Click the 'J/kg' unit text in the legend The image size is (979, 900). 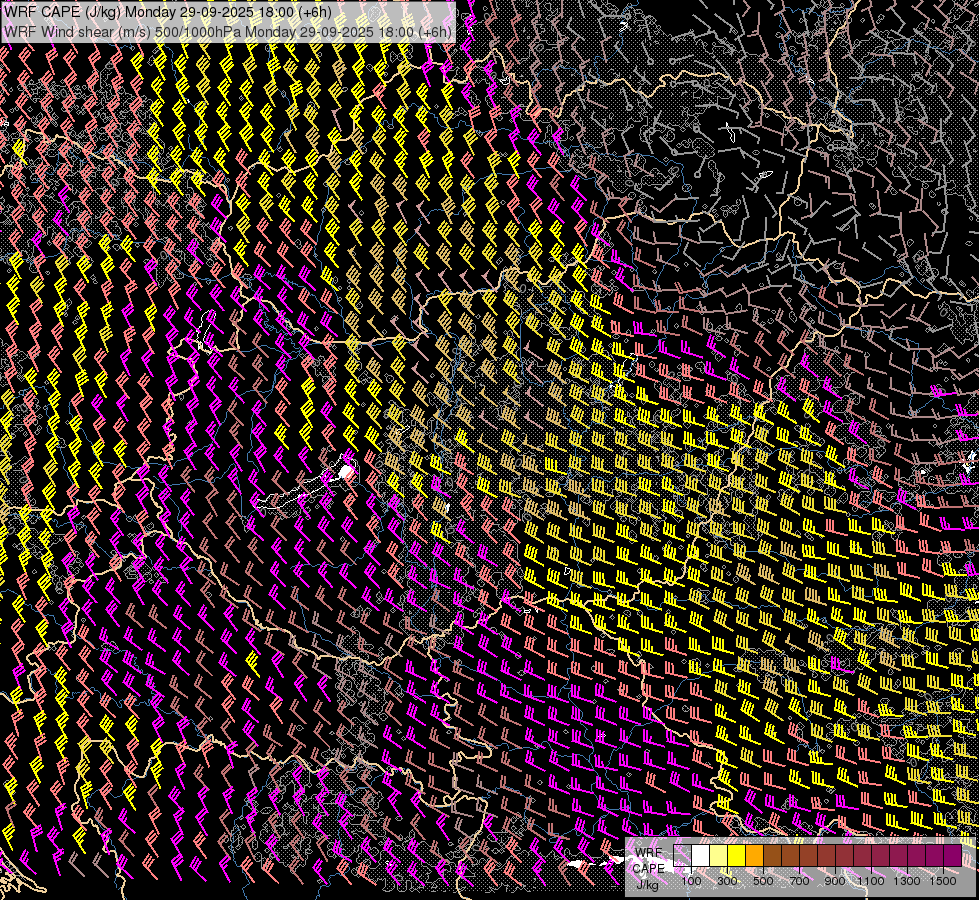[648, 883]
